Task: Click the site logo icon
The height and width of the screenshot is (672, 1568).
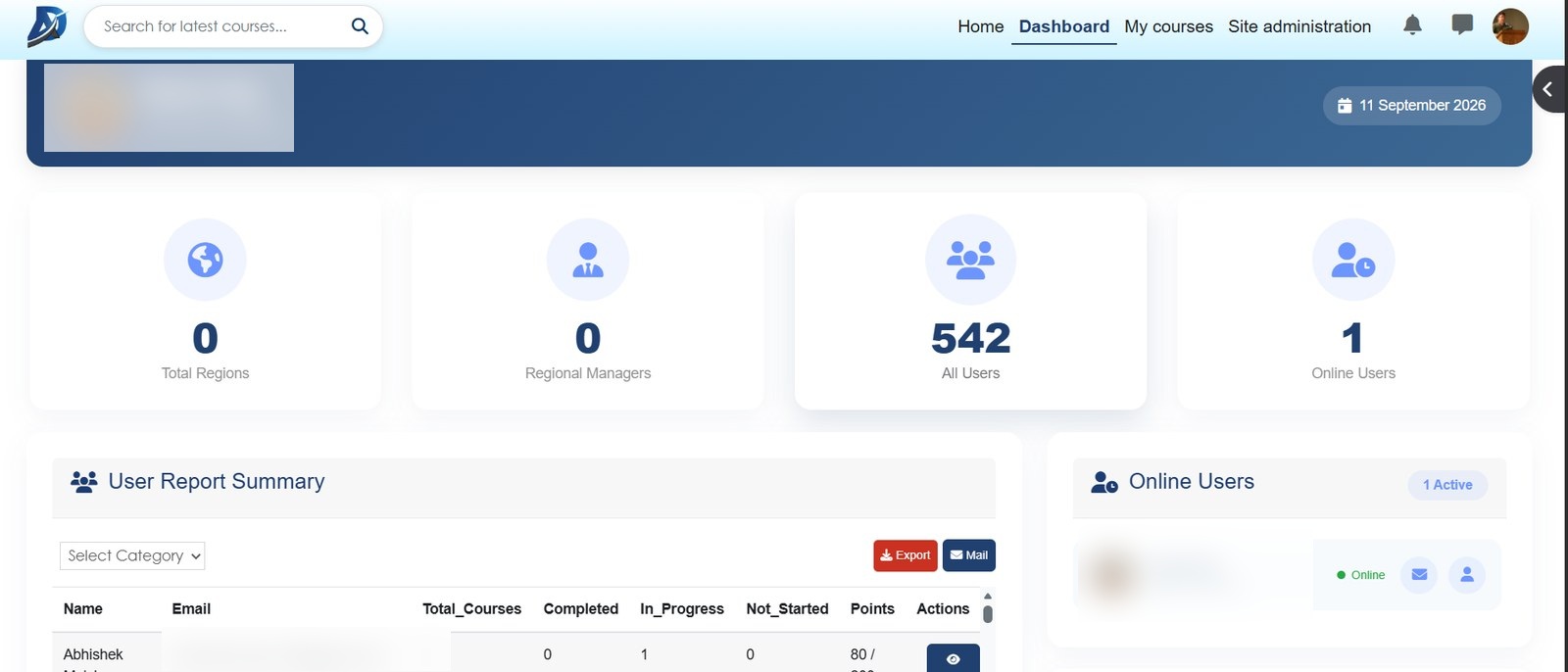Action: click(x=47, y=26)
